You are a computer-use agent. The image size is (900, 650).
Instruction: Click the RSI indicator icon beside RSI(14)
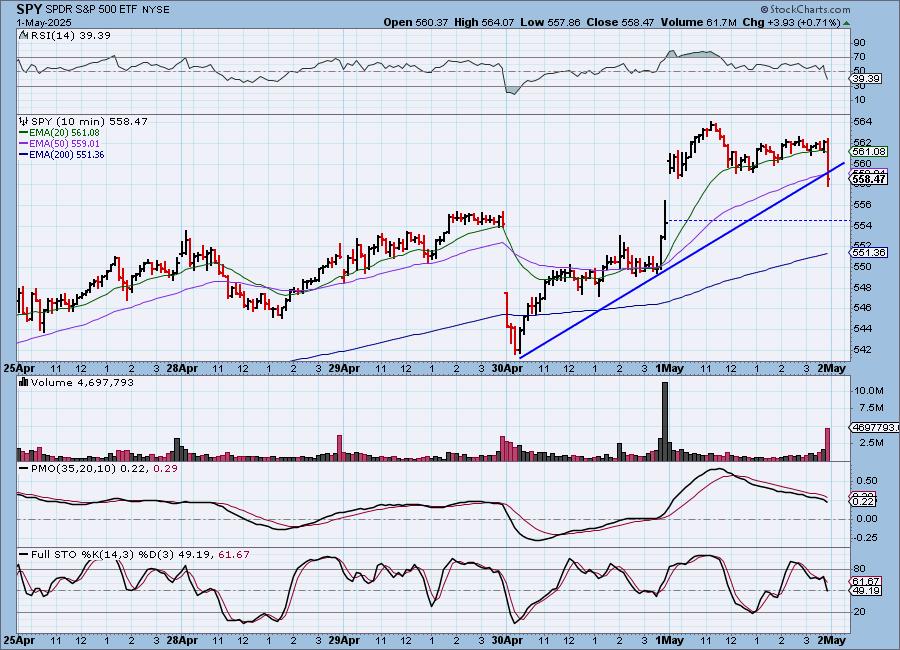pos(23,35)
